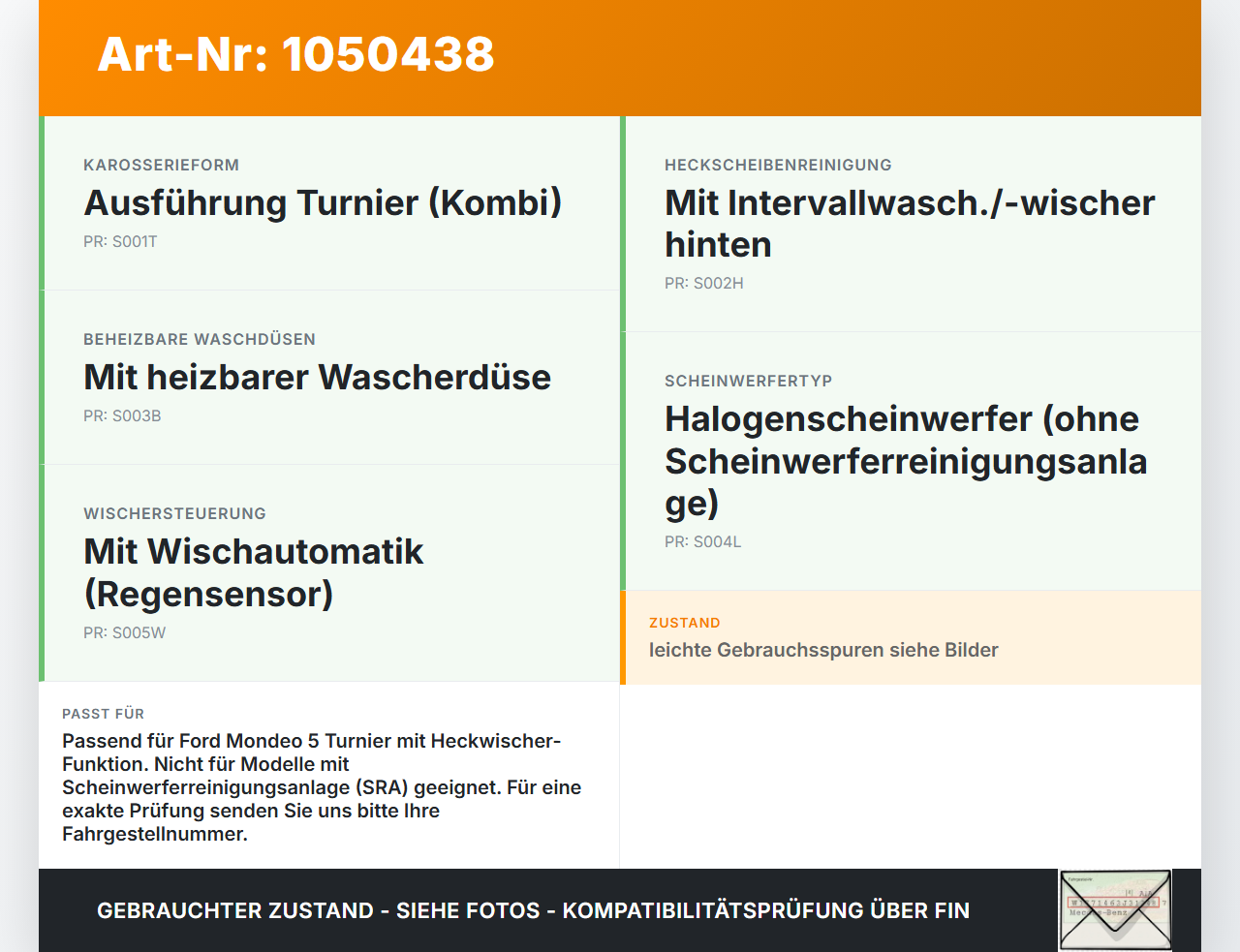The height and width of the screenshot is (952, 1240).
Task: Click the PR: S002H code
Action: 704,284
